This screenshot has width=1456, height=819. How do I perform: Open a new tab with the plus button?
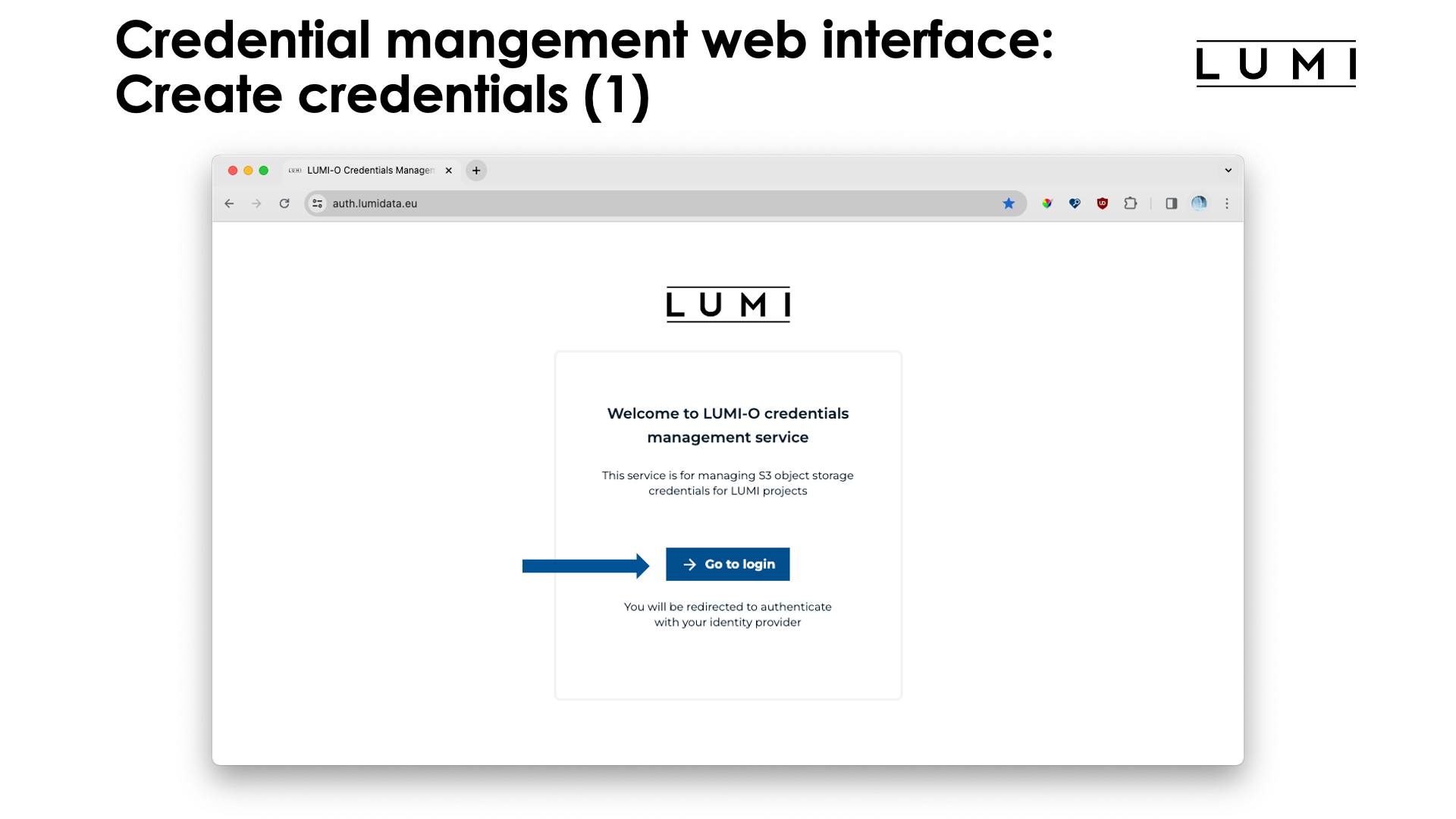point(475,170)
